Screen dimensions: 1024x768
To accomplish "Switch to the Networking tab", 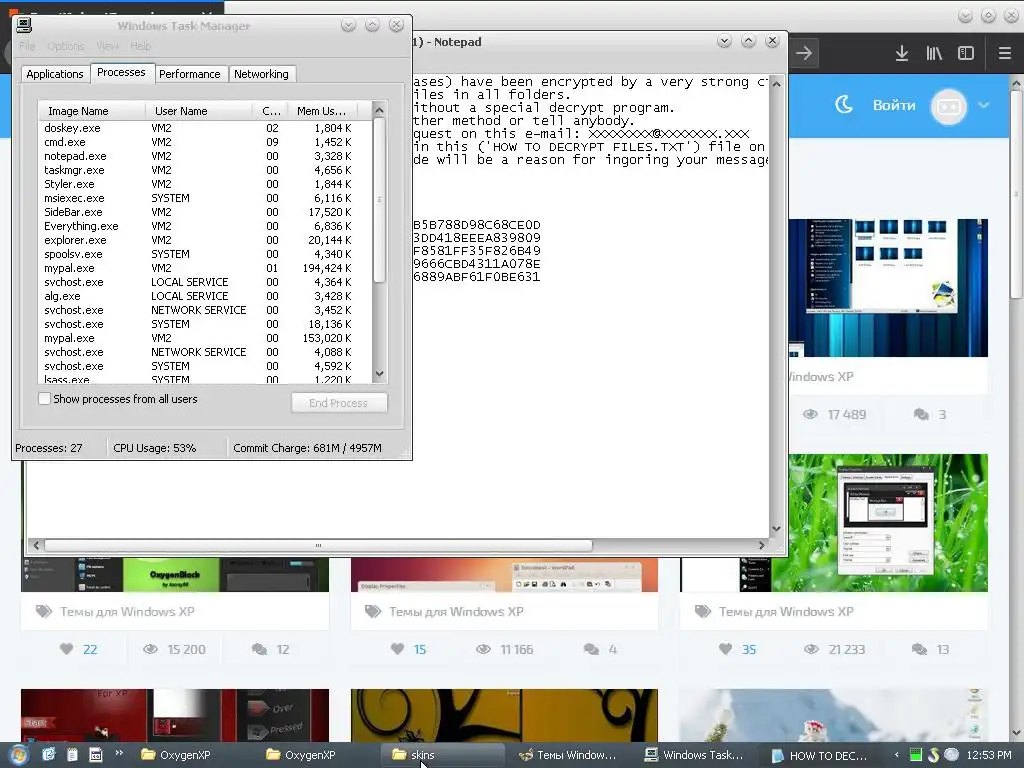I will [261, 74].
